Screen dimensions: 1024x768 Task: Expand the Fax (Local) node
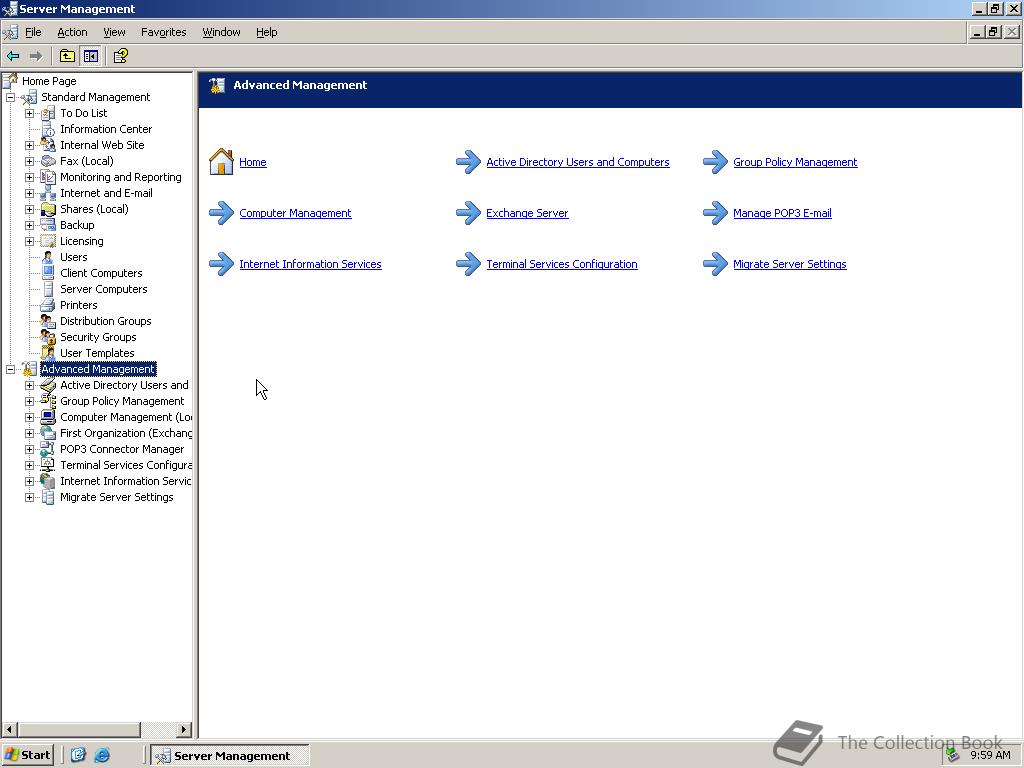pos(29,161)
